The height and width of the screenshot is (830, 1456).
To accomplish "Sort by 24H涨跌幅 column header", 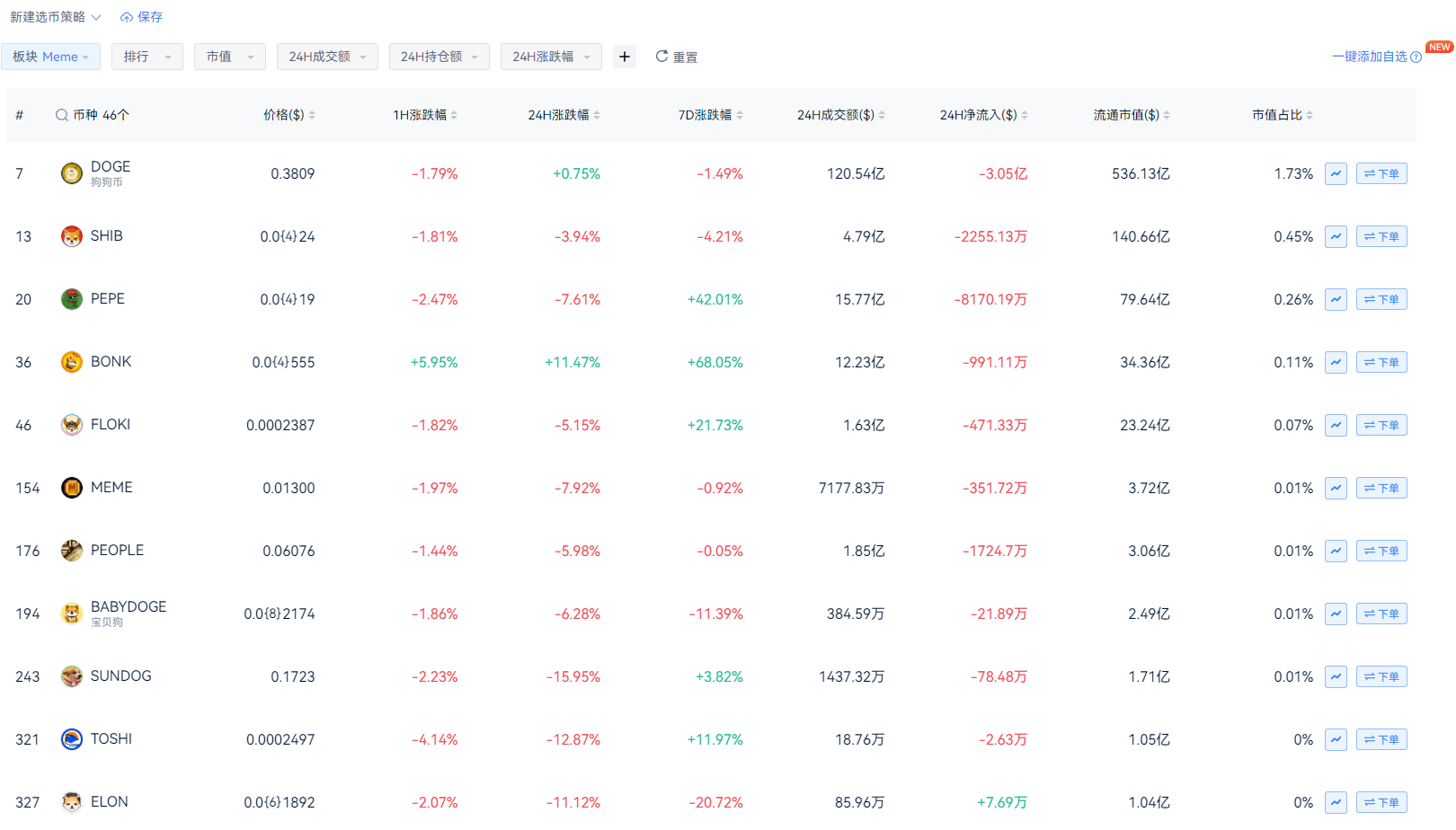I will (x=564, y=115).
